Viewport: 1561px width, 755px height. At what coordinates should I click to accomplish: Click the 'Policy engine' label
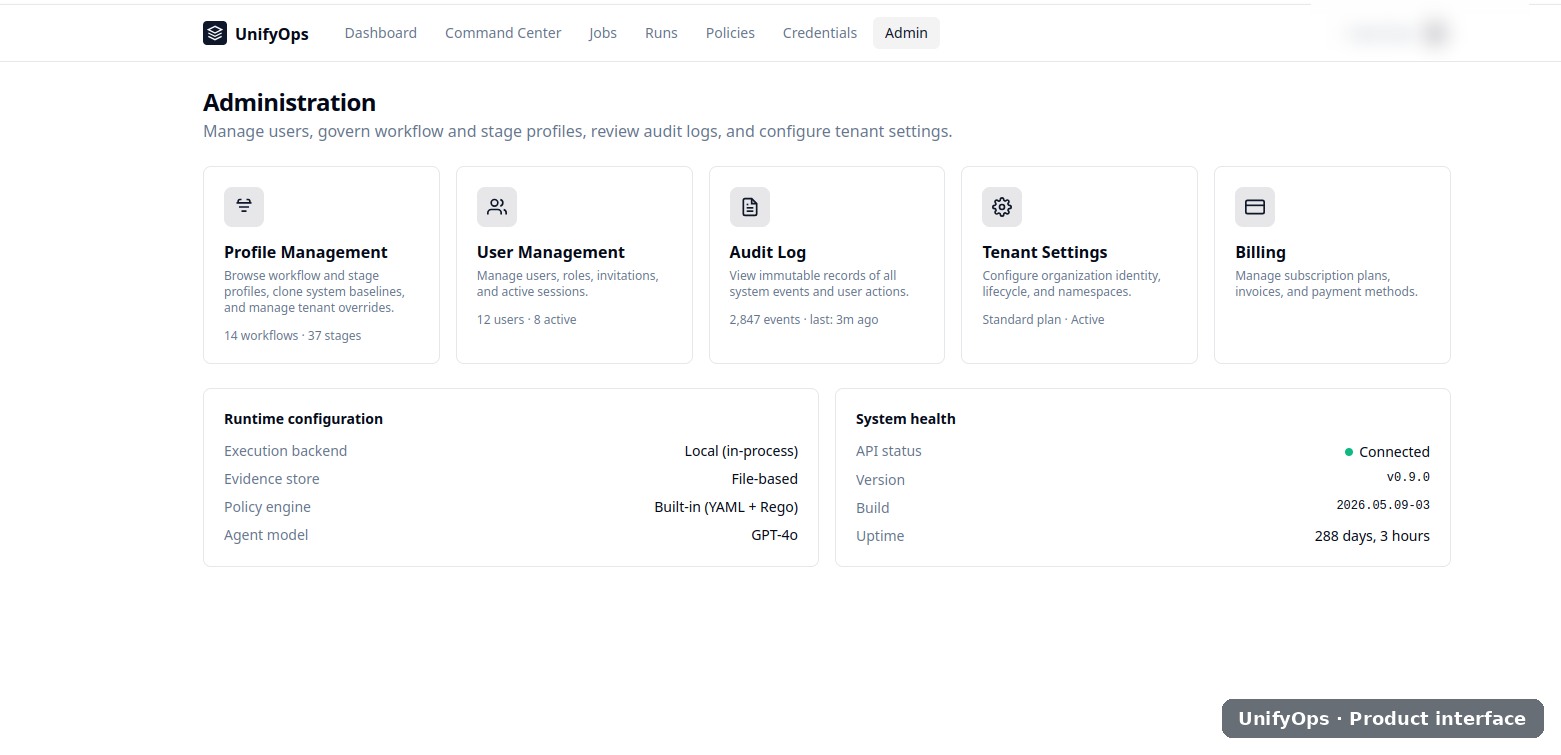[267, 507]
